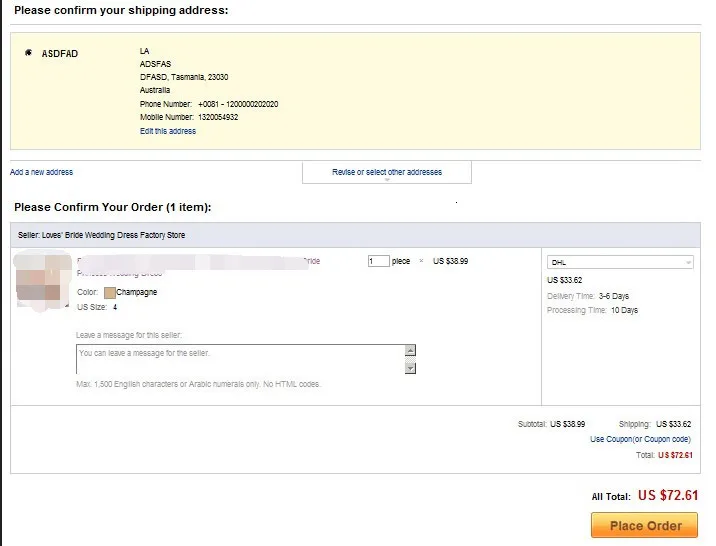716x546 pixels.
Task: Click the small arrow under Revise addresses
Action: [387, 181]
